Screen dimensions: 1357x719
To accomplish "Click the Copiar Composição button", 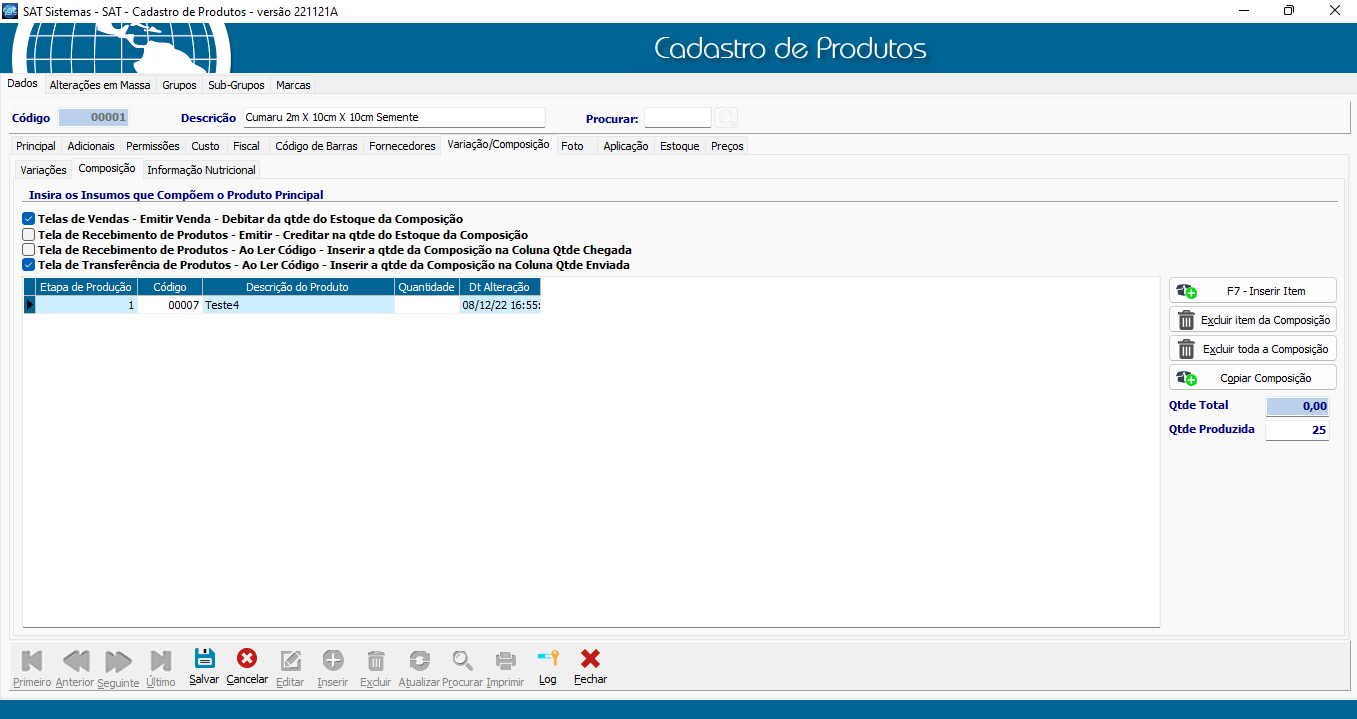I will point(1252,378).
